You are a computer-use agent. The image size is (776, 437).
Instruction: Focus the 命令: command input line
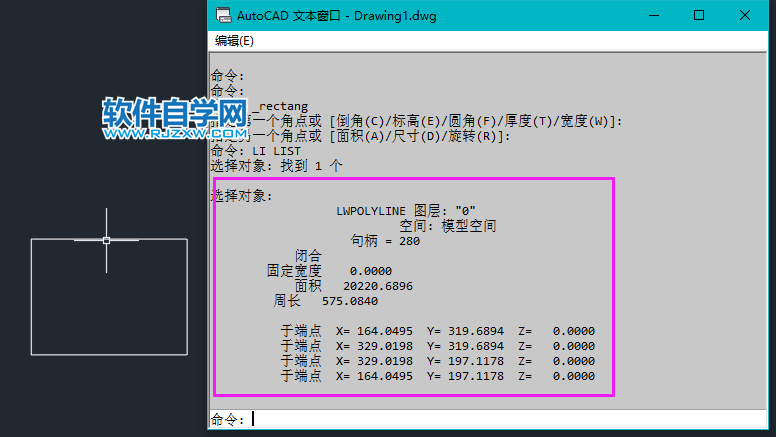pos(487,419)
